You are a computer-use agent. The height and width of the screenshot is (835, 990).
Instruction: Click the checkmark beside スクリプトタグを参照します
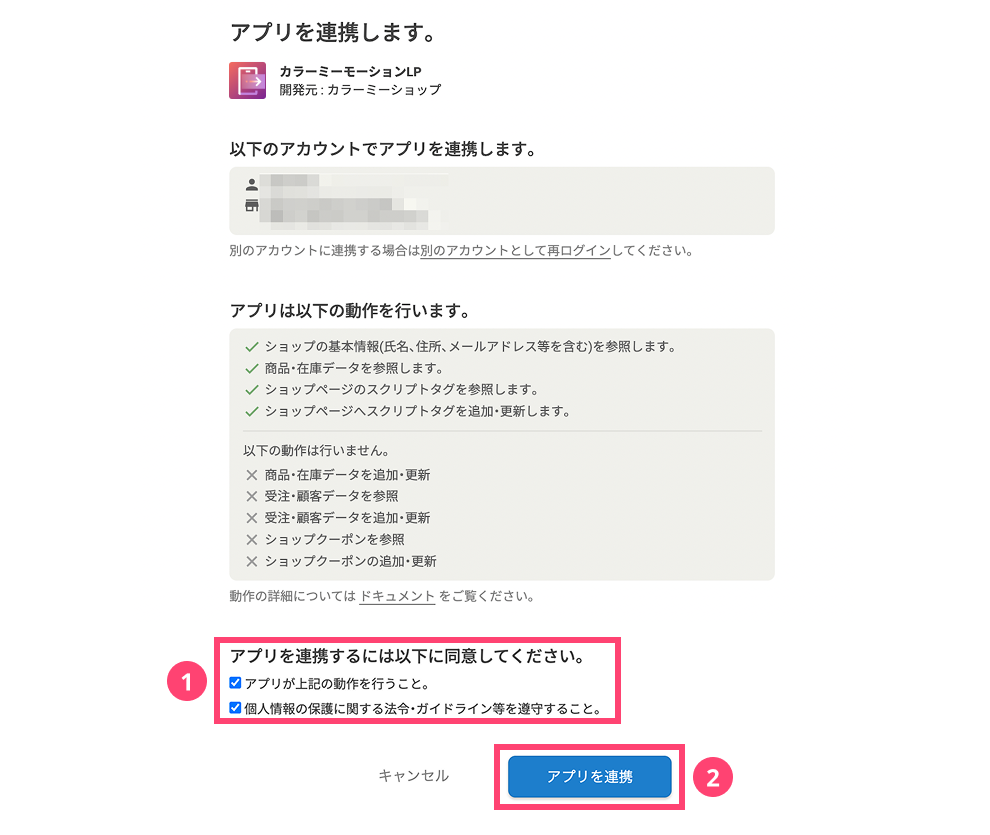pyautogui.click(x=252, y=389)
